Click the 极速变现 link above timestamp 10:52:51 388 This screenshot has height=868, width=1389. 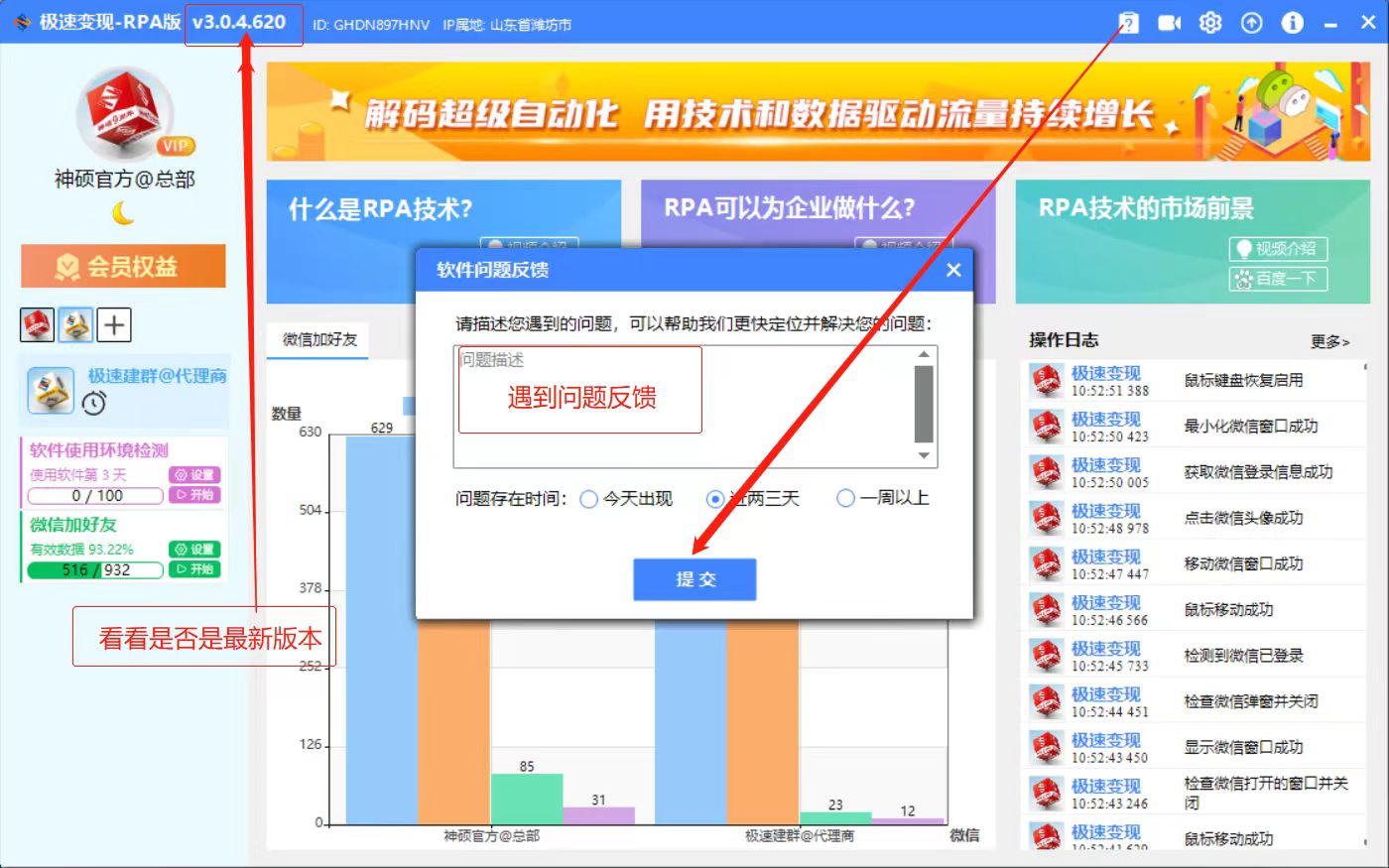click(x=1106, y=373)
